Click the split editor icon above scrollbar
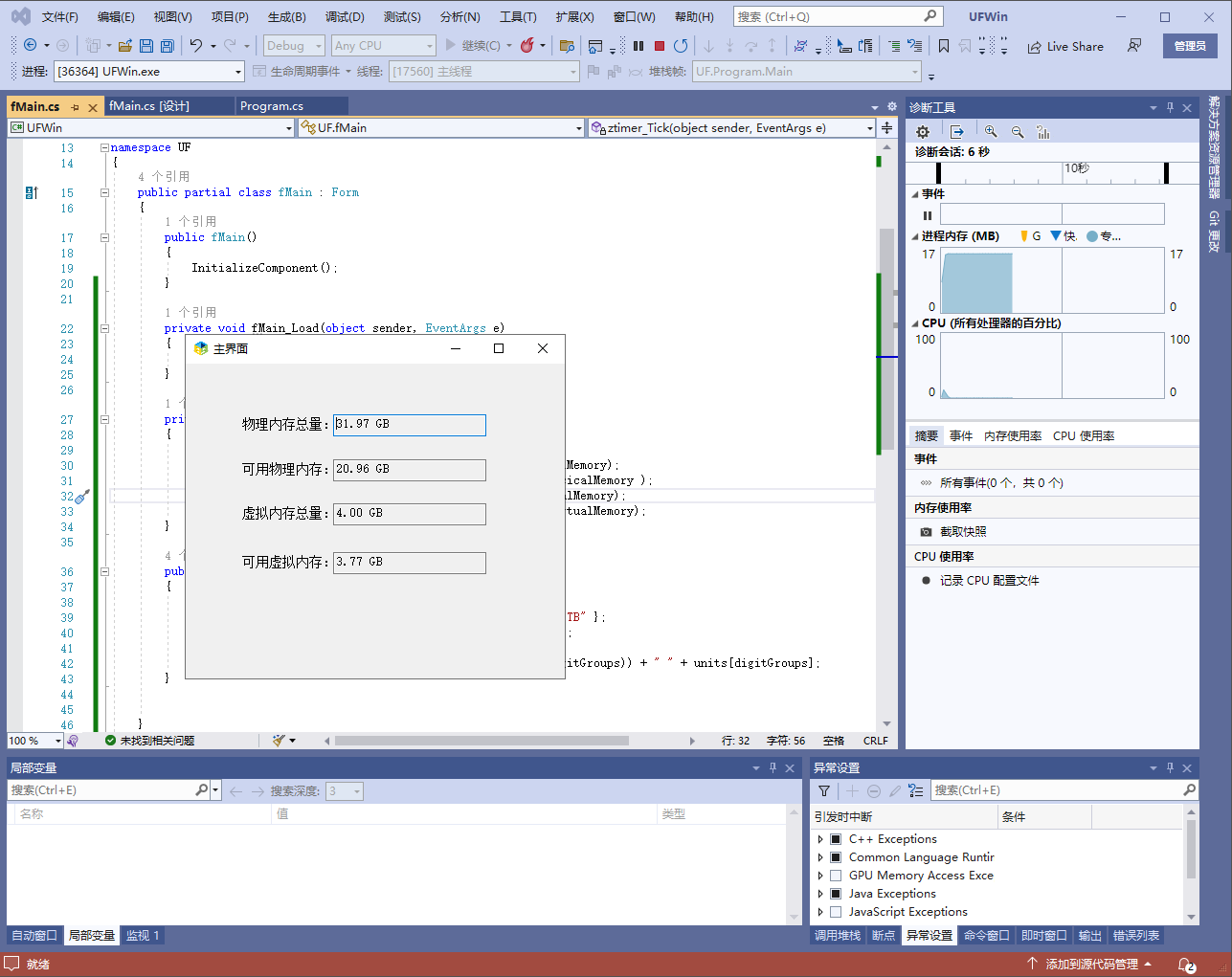This screenshot has width=1232, height=977. 887,127
